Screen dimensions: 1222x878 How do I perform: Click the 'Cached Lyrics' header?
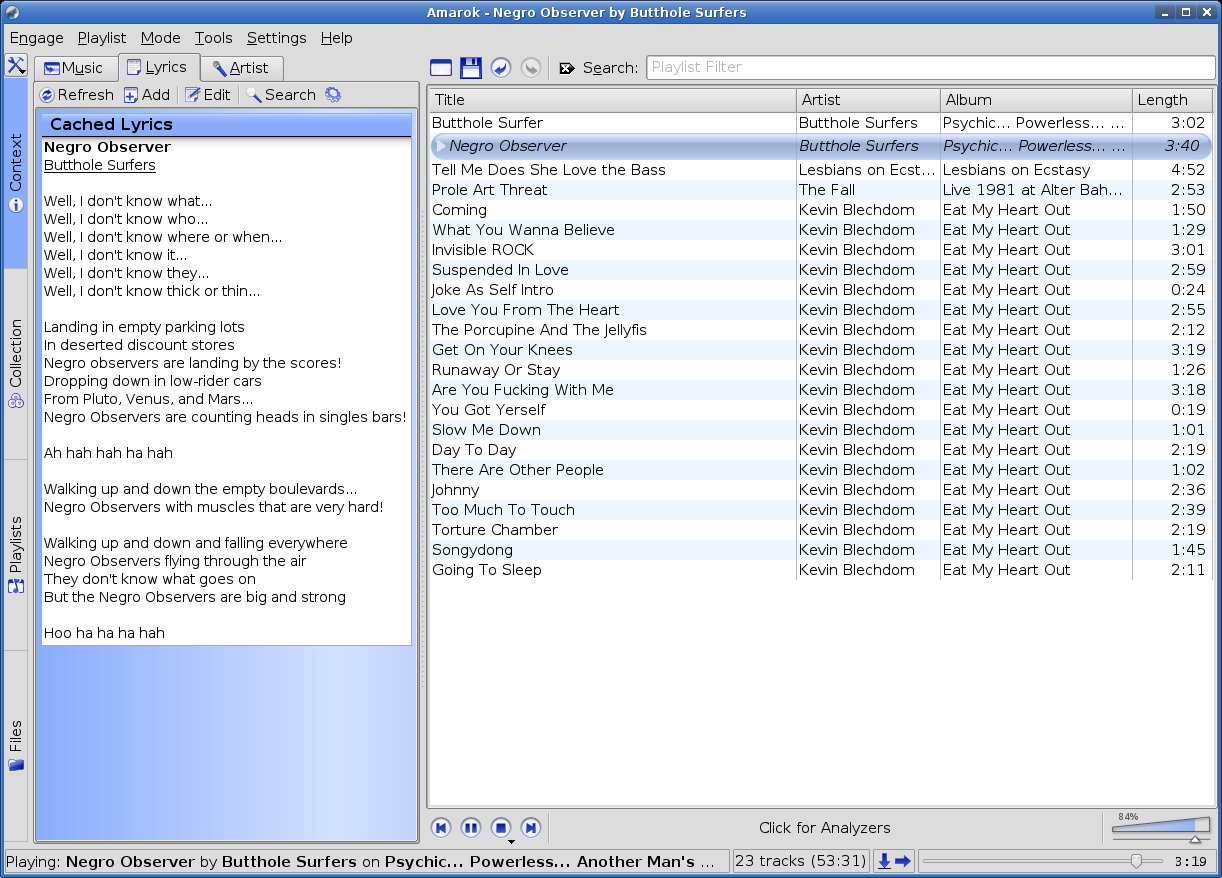point(225,124)
